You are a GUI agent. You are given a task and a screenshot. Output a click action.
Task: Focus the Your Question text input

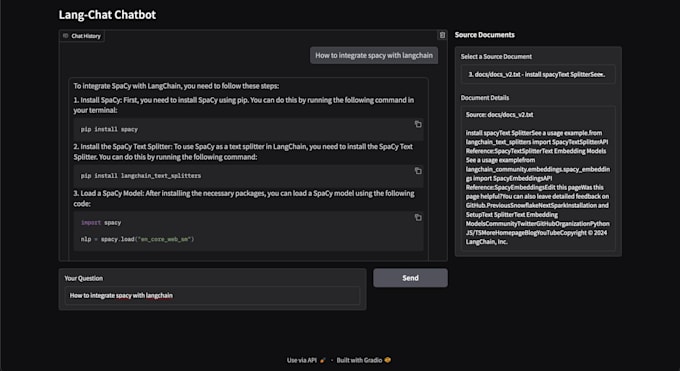[212, 295]
